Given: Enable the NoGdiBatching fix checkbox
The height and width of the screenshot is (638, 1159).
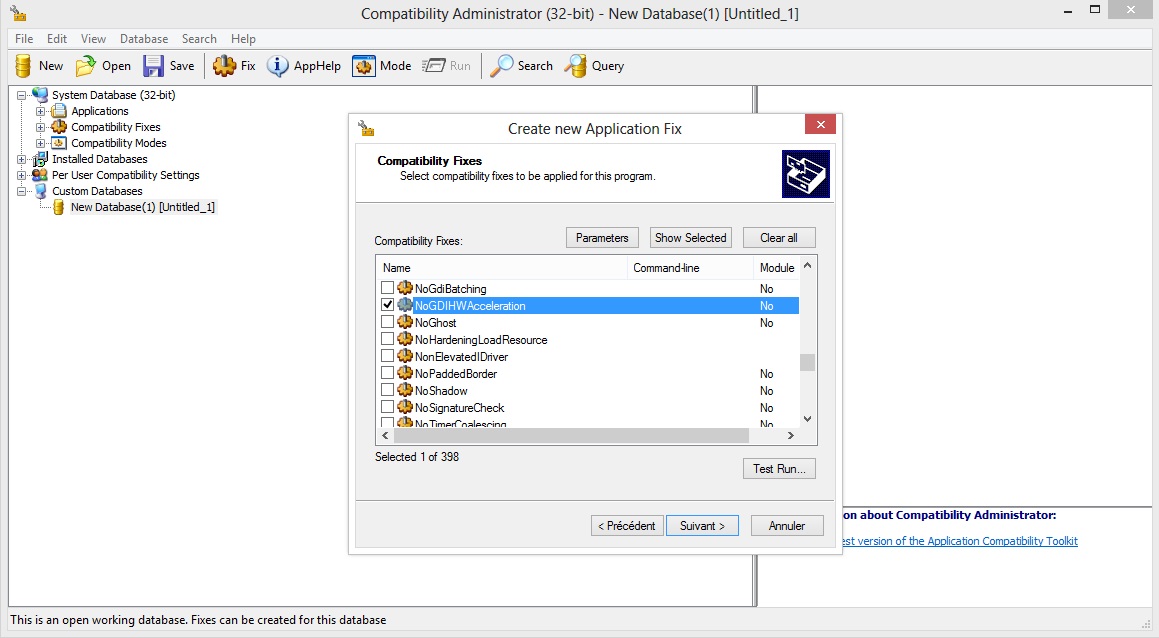Looking at the screenshot, I should 387,288.
